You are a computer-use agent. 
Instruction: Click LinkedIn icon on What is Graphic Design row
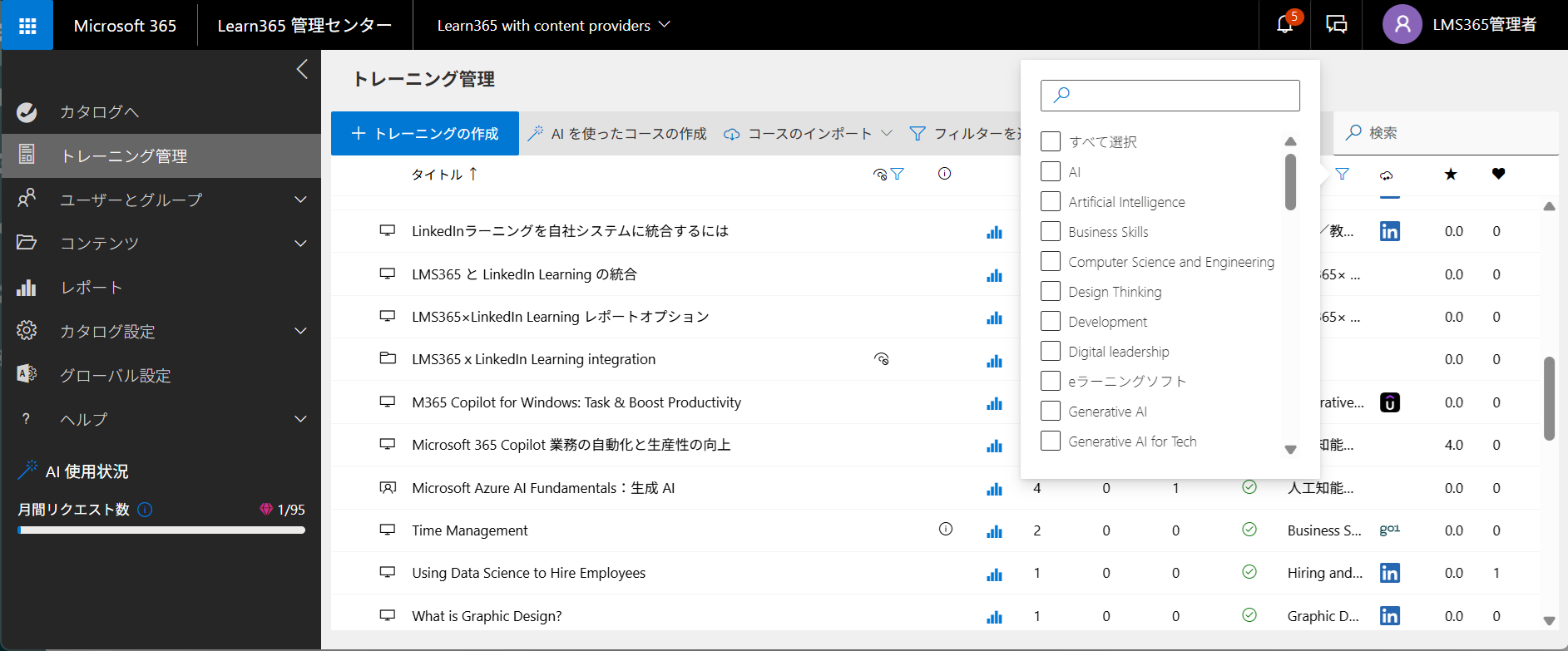1389,615
